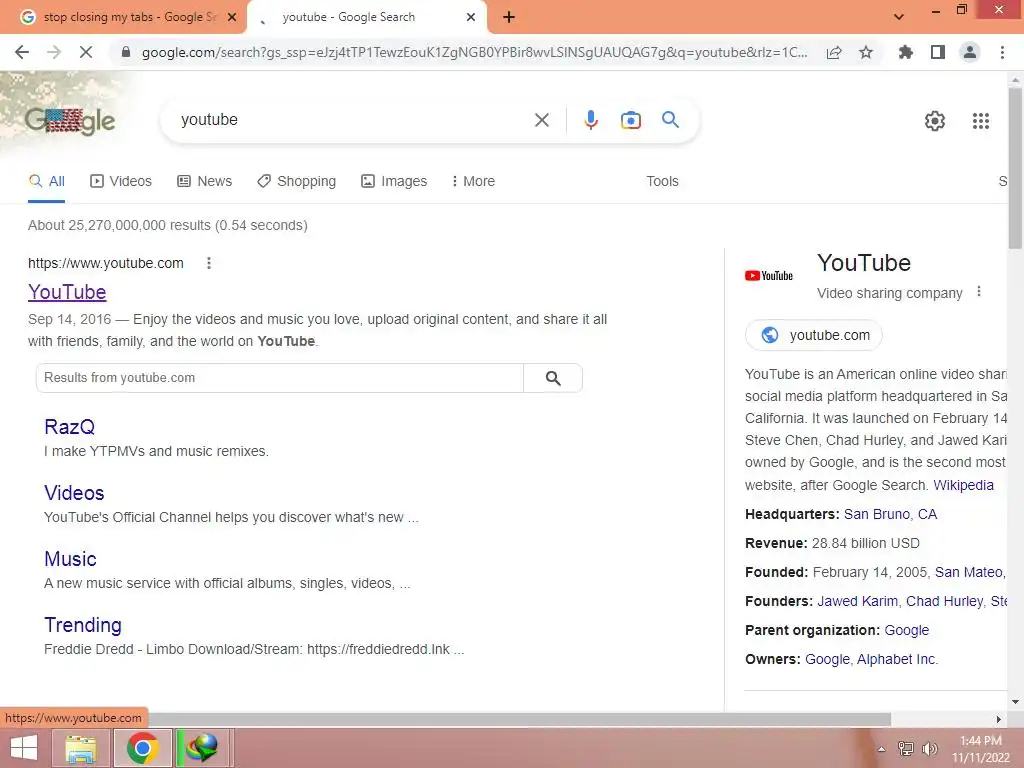The width and height of the screenshot is (1024, 768).
Task: Show hidden system tray icons
Action: click(882, 749)
